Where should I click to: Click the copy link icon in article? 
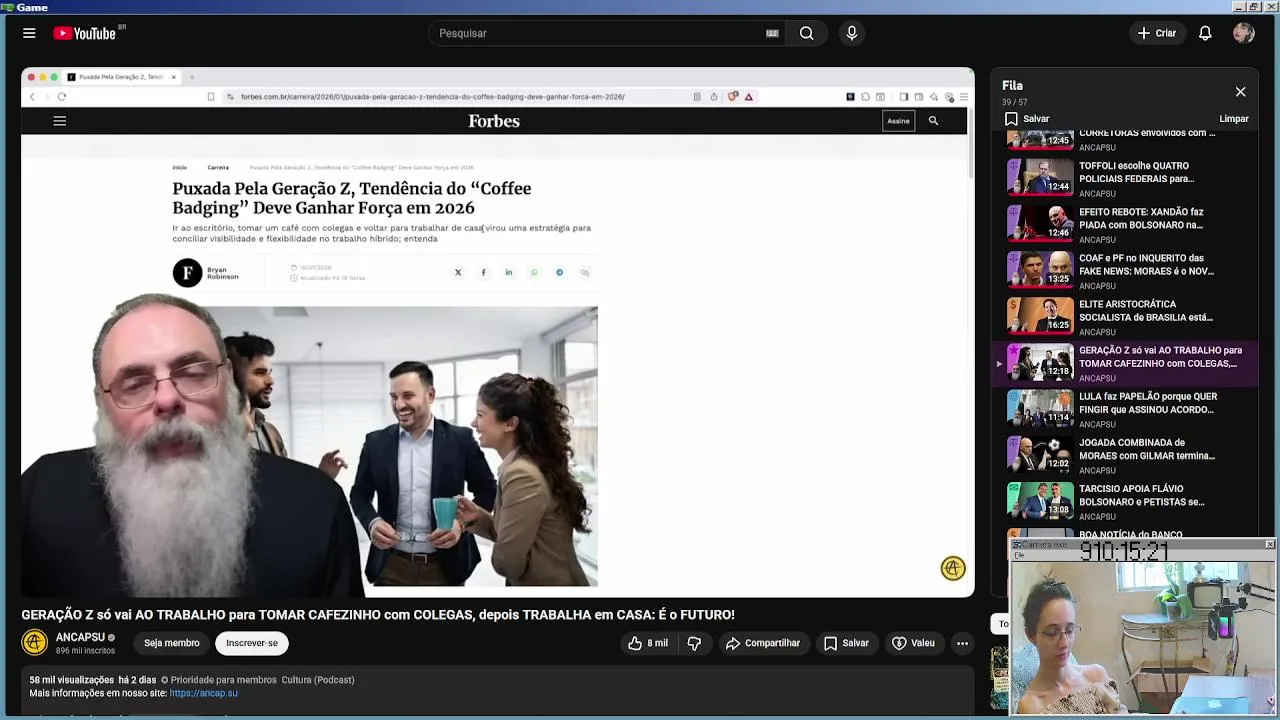coord(585,272)
